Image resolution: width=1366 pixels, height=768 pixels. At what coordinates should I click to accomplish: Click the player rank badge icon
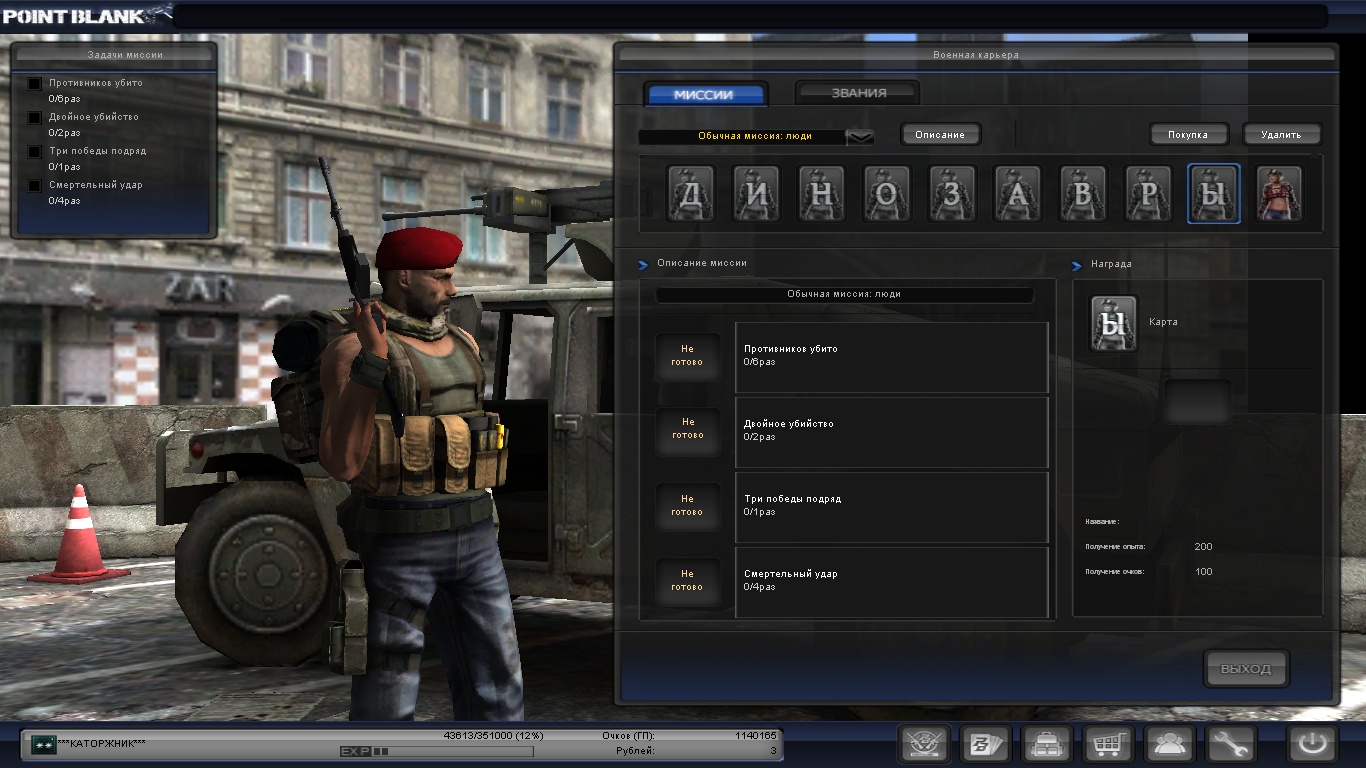tap(43, 744)
